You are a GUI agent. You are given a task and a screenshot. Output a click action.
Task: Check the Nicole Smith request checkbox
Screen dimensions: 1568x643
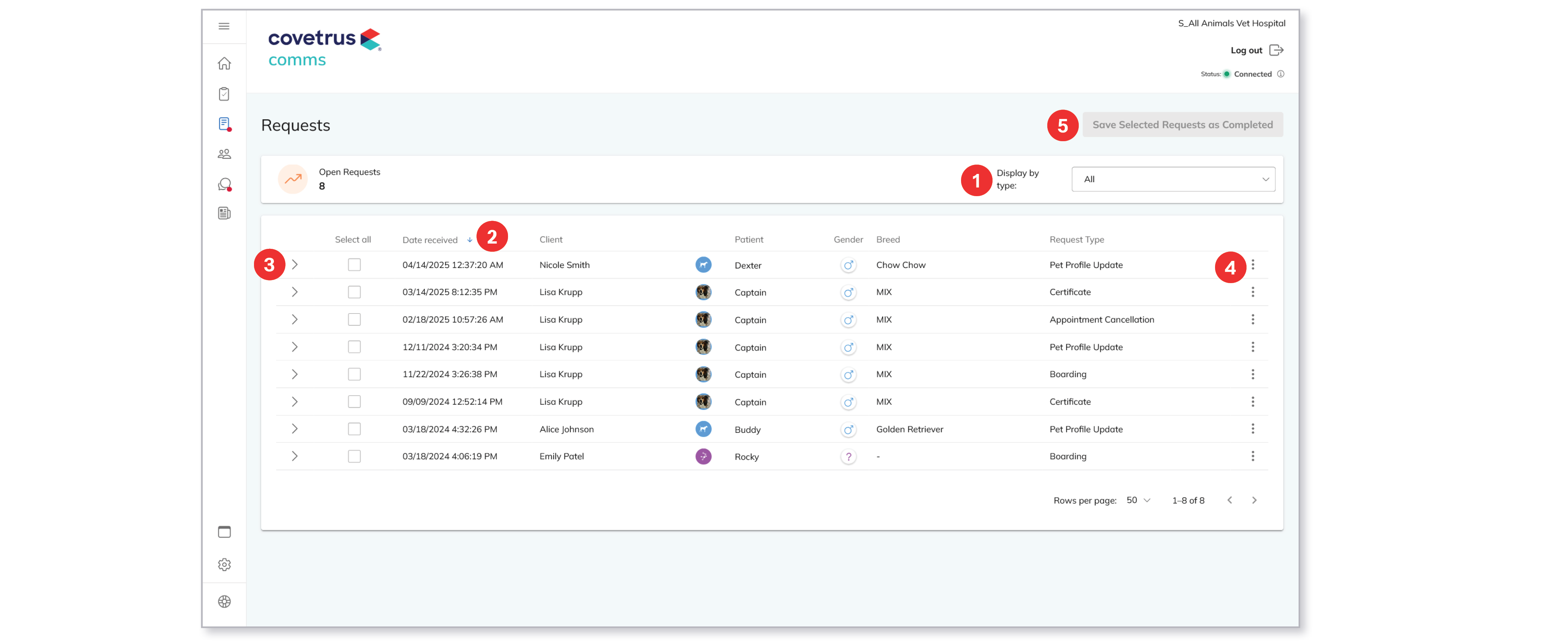(x=354, y=265)
